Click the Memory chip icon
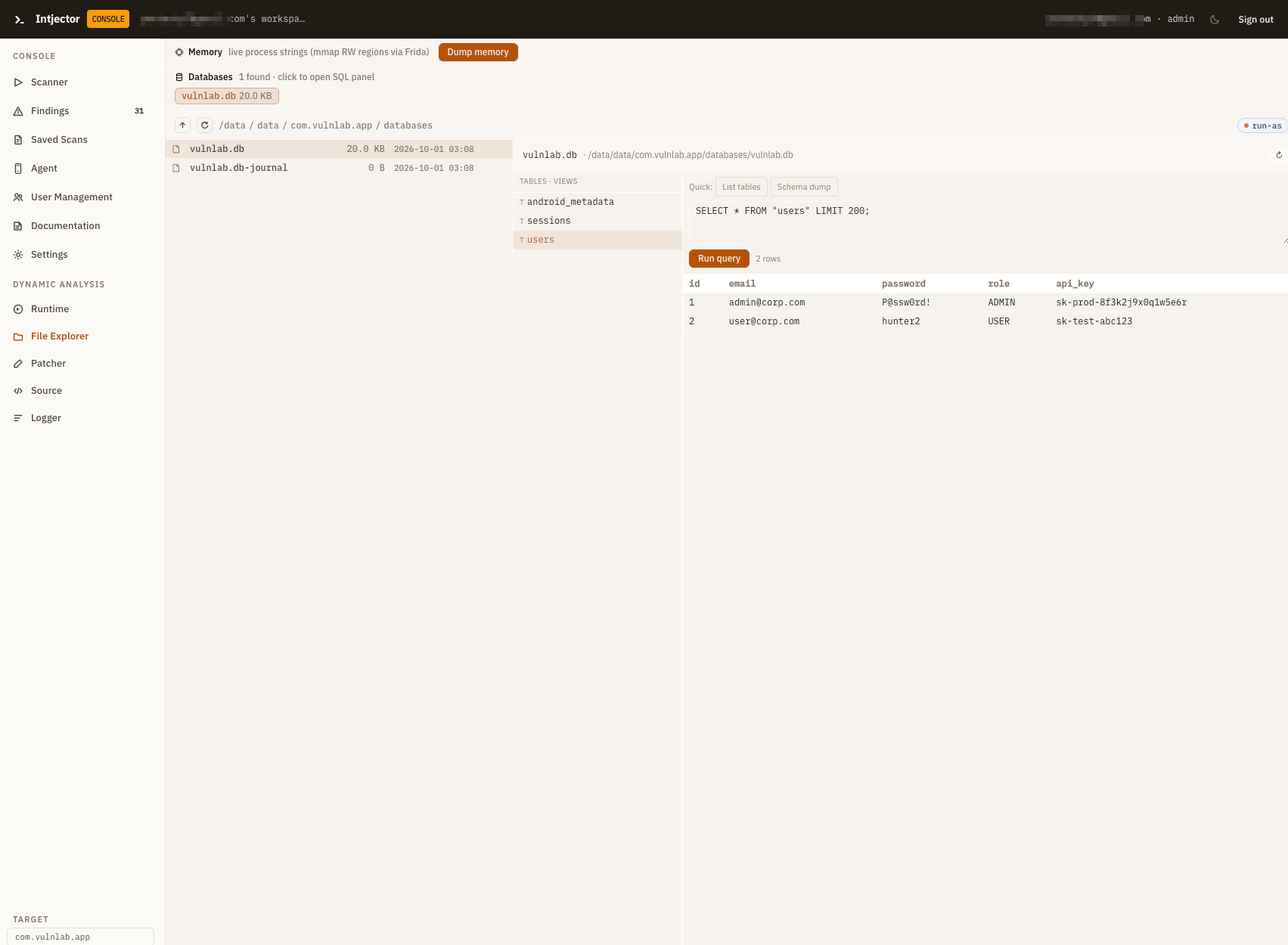Screen dimensions: 1288x945 (x=179, y=52)
